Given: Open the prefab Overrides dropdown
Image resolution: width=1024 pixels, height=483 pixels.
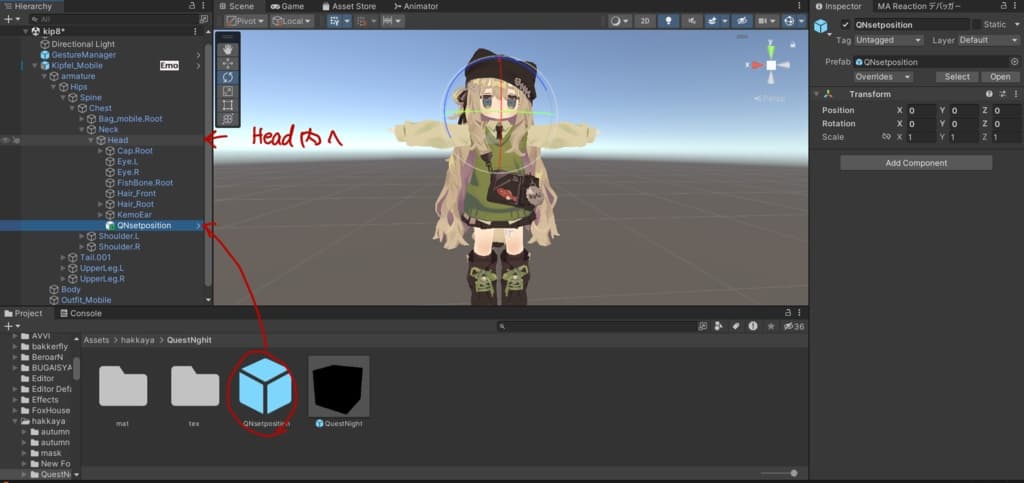Looking at the screenshot, I should tap(883, 77).
